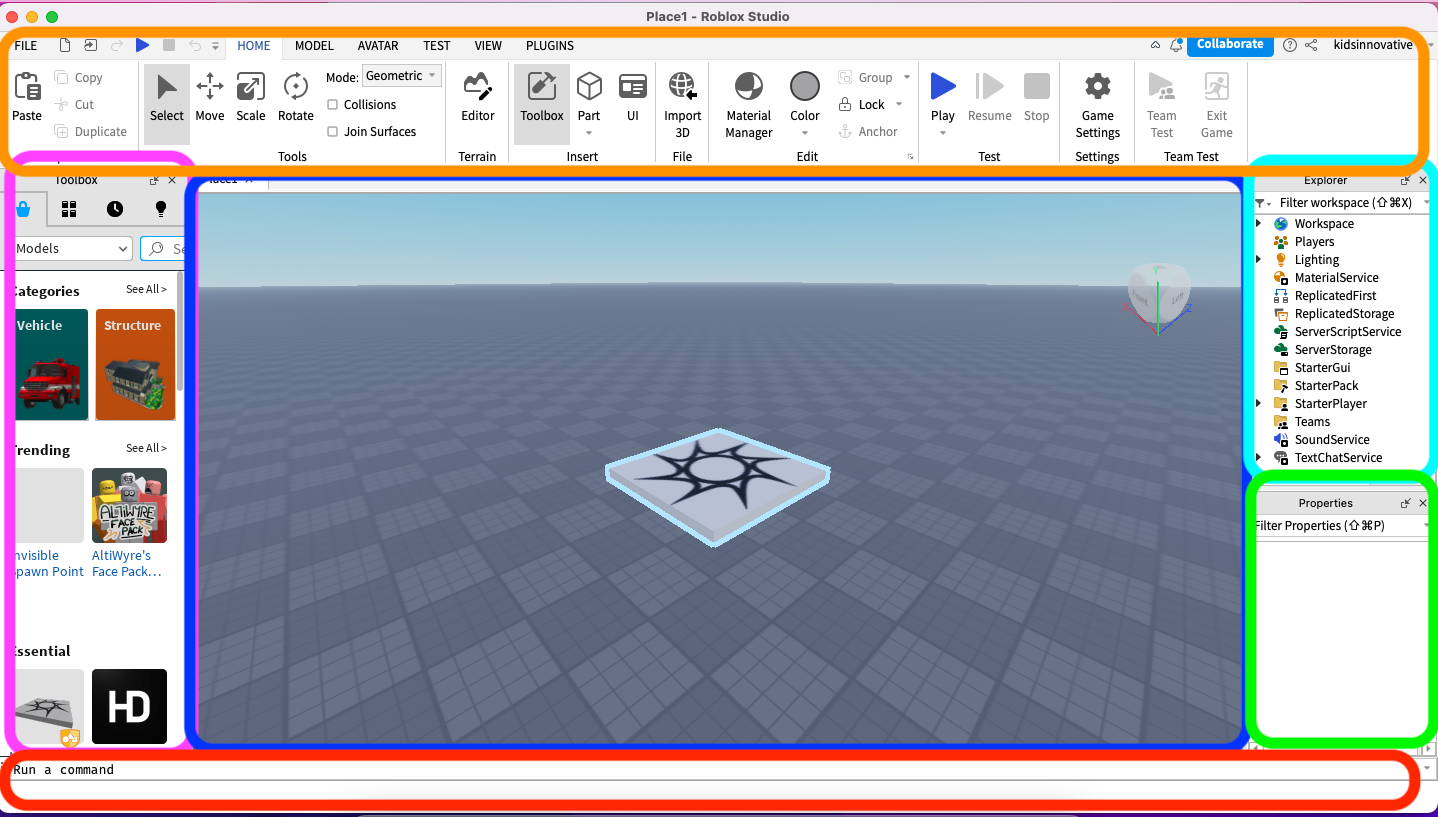
Task: Open the Lock dropdown arrow
Action: coord(899,105)
